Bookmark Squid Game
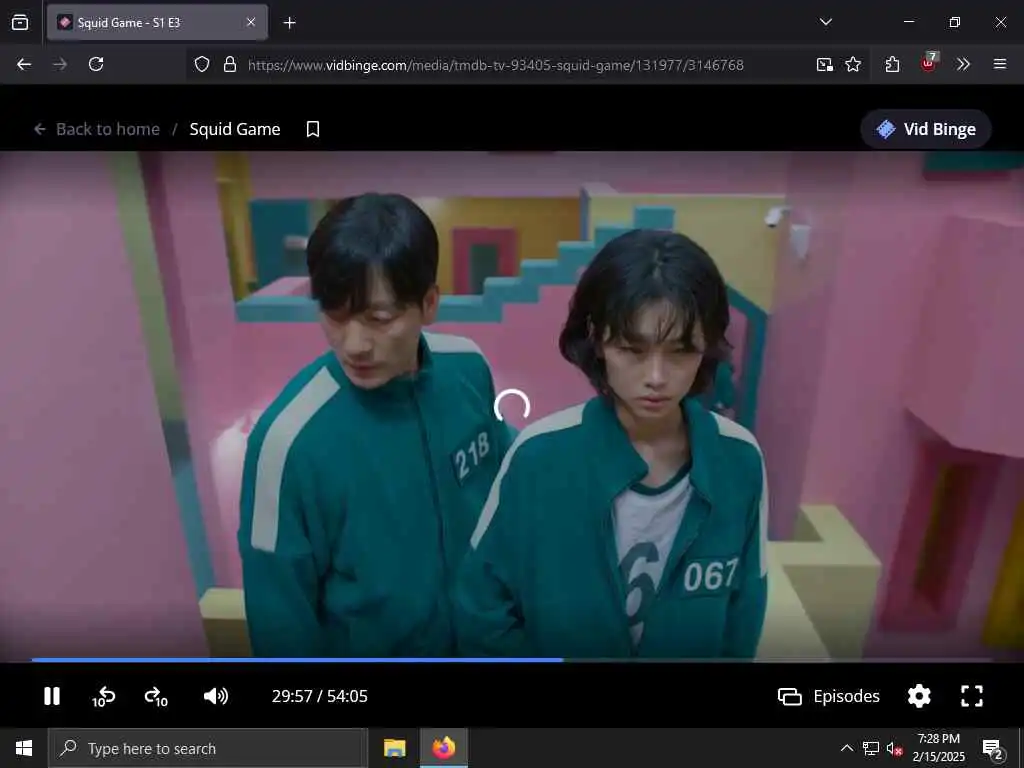 click(313, 129)
